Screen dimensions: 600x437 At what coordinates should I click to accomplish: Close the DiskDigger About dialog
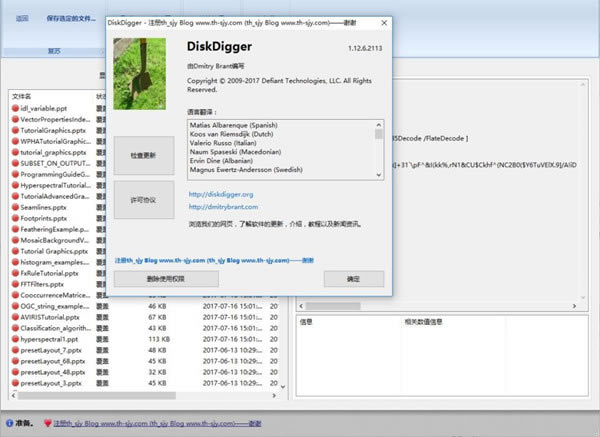[384, 23]
